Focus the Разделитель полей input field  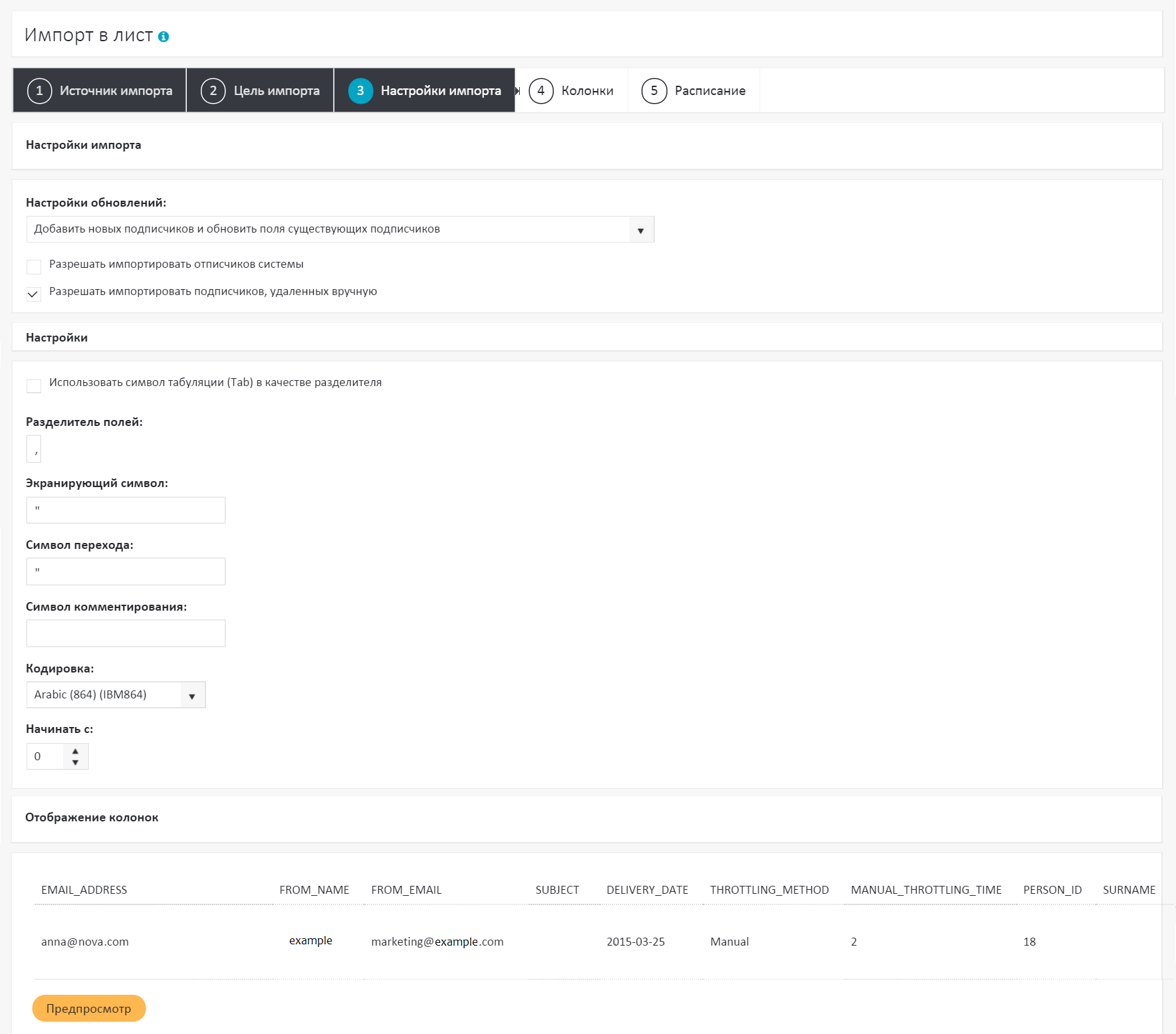click(34, 449)
